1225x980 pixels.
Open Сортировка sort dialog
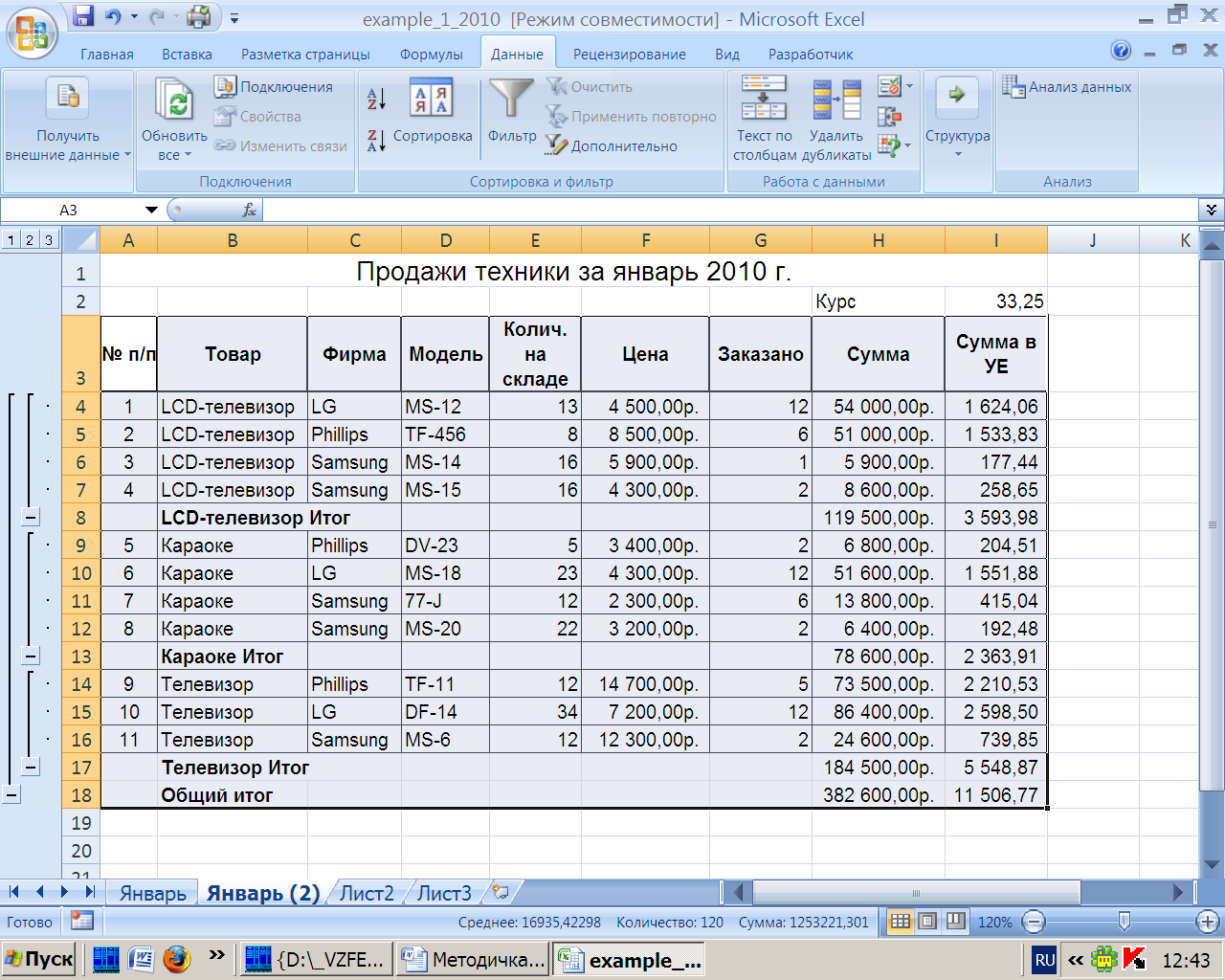(432, 113)
